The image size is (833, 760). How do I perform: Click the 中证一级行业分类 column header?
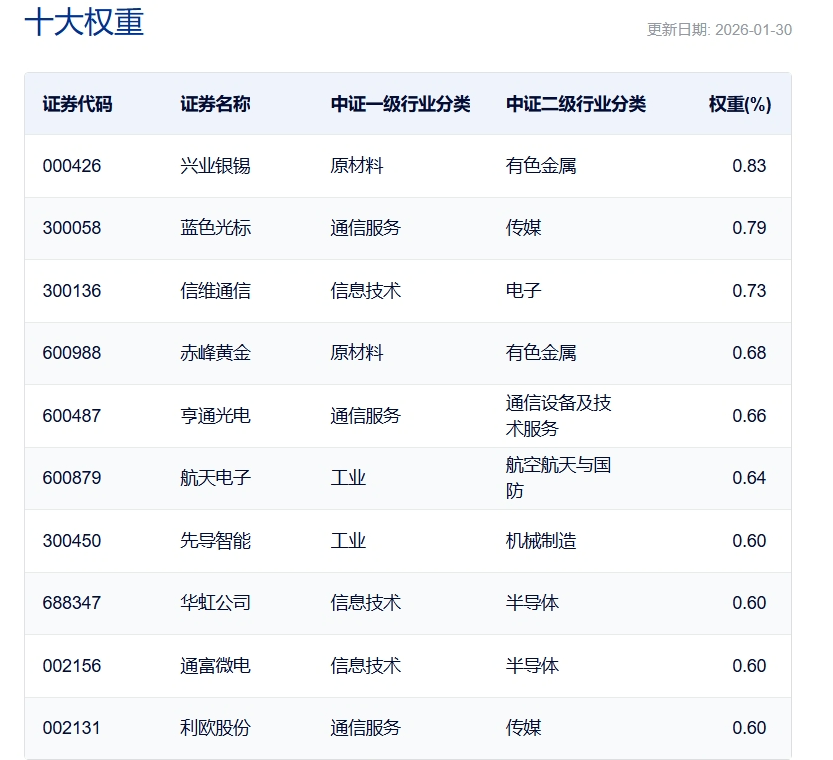pyautogui.click(x=401, y=104)
